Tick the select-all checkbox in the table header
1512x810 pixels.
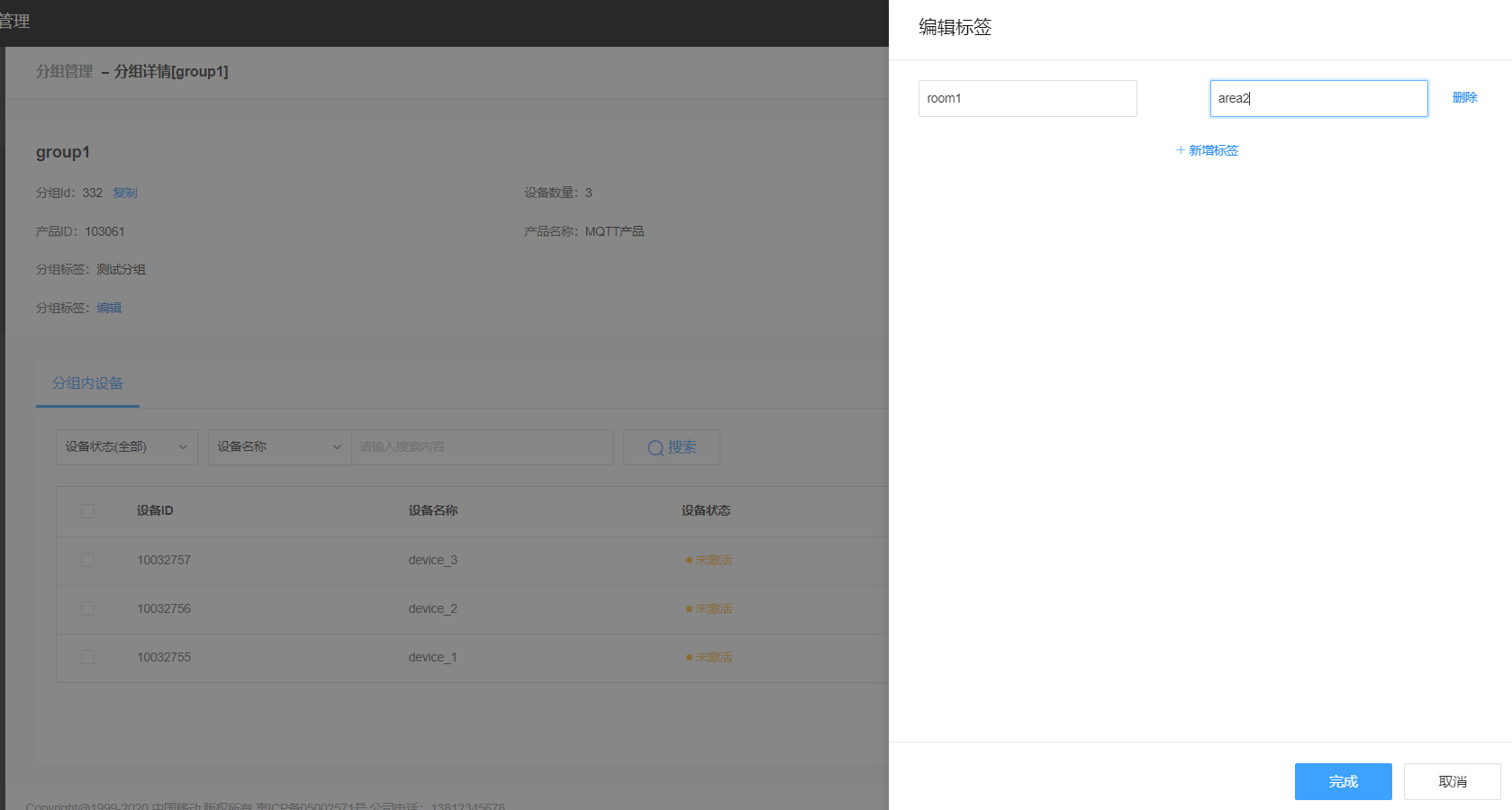87,511
